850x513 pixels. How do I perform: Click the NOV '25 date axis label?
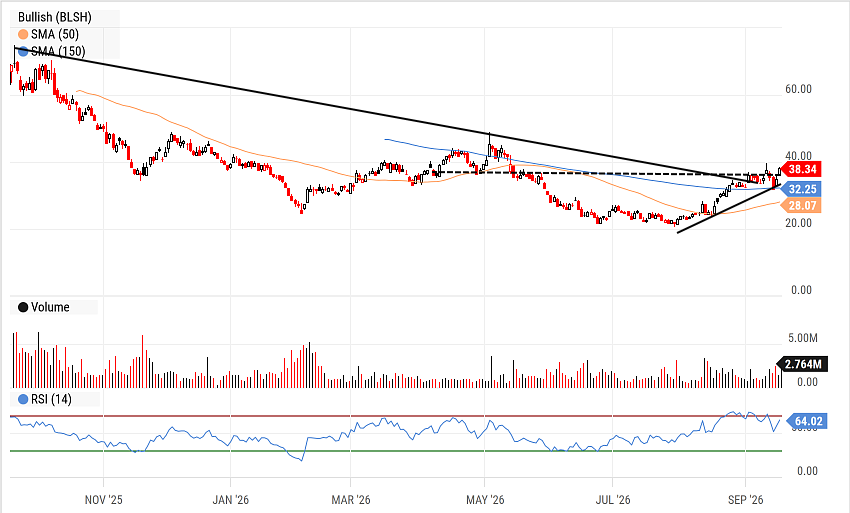(x=103, y=499)
